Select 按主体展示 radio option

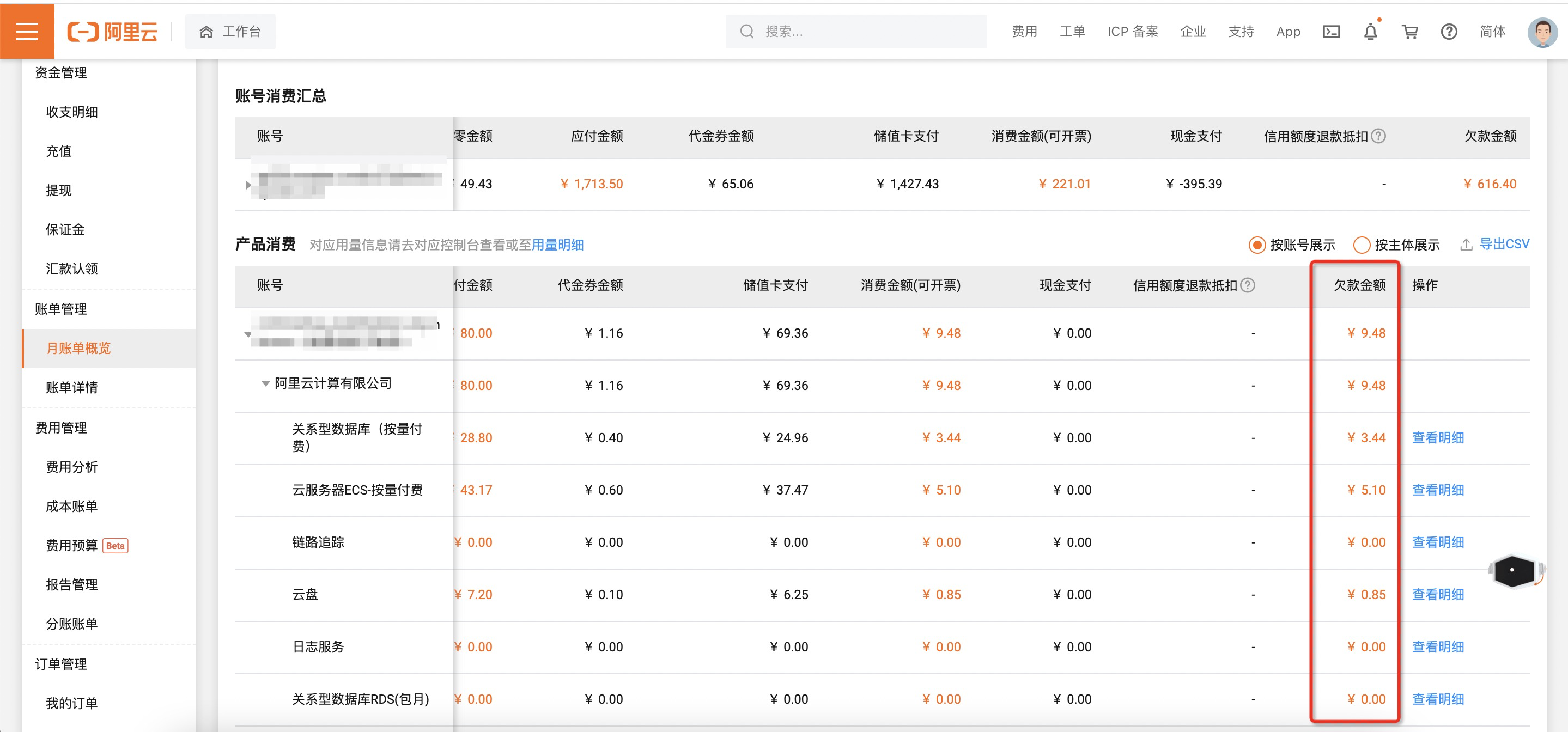click(x=1361, y=245)
